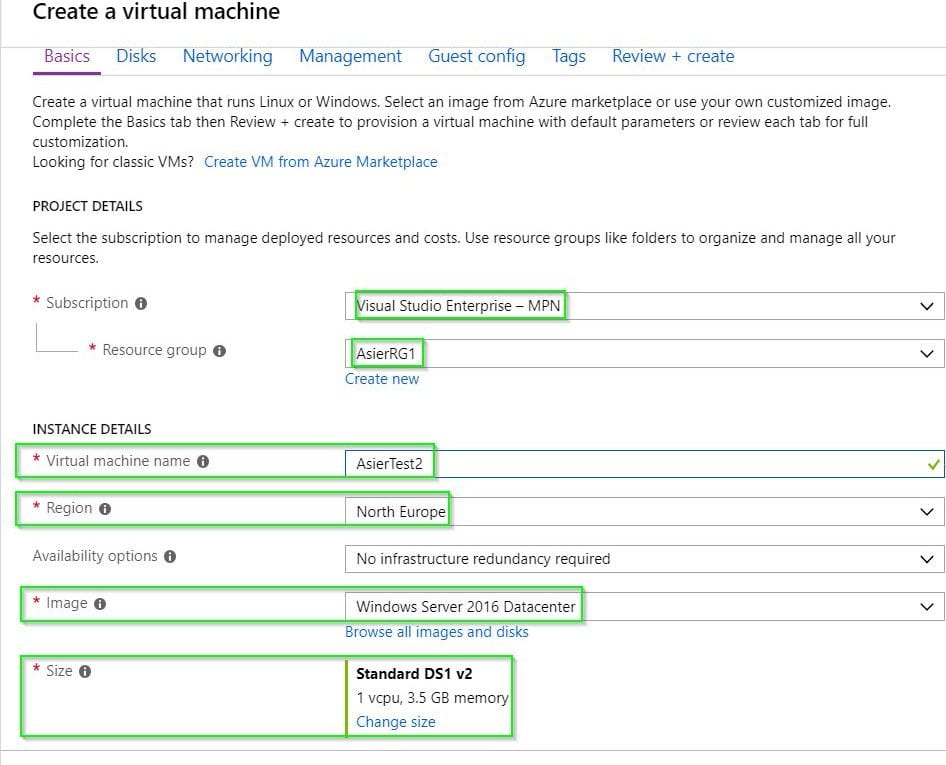Click the Availability options info icon
This screenshot has height=765, width=946.
pyautogui.click(x=170, y=556)
